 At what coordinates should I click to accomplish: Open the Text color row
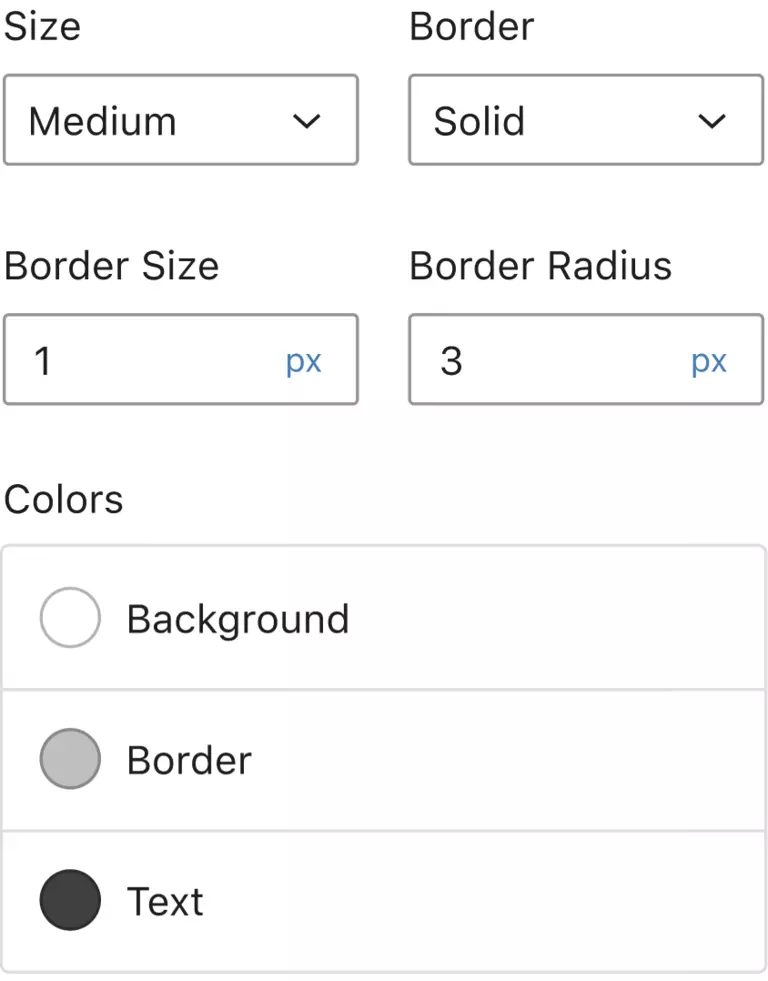[400, 900]
